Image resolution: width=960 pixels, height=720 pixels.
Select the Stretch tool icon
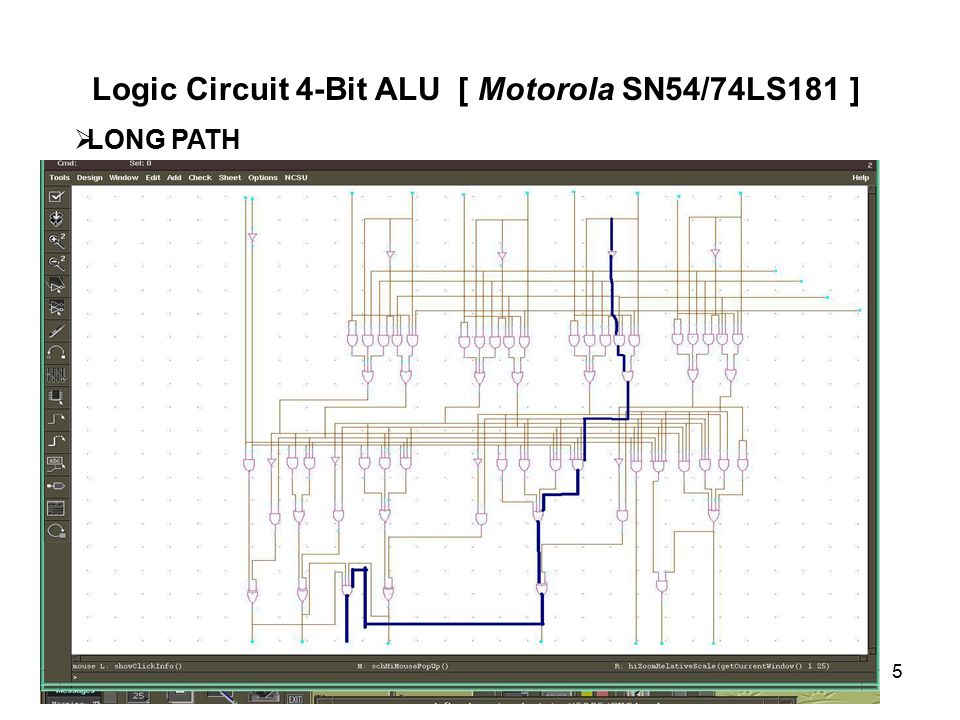(56, 285)
